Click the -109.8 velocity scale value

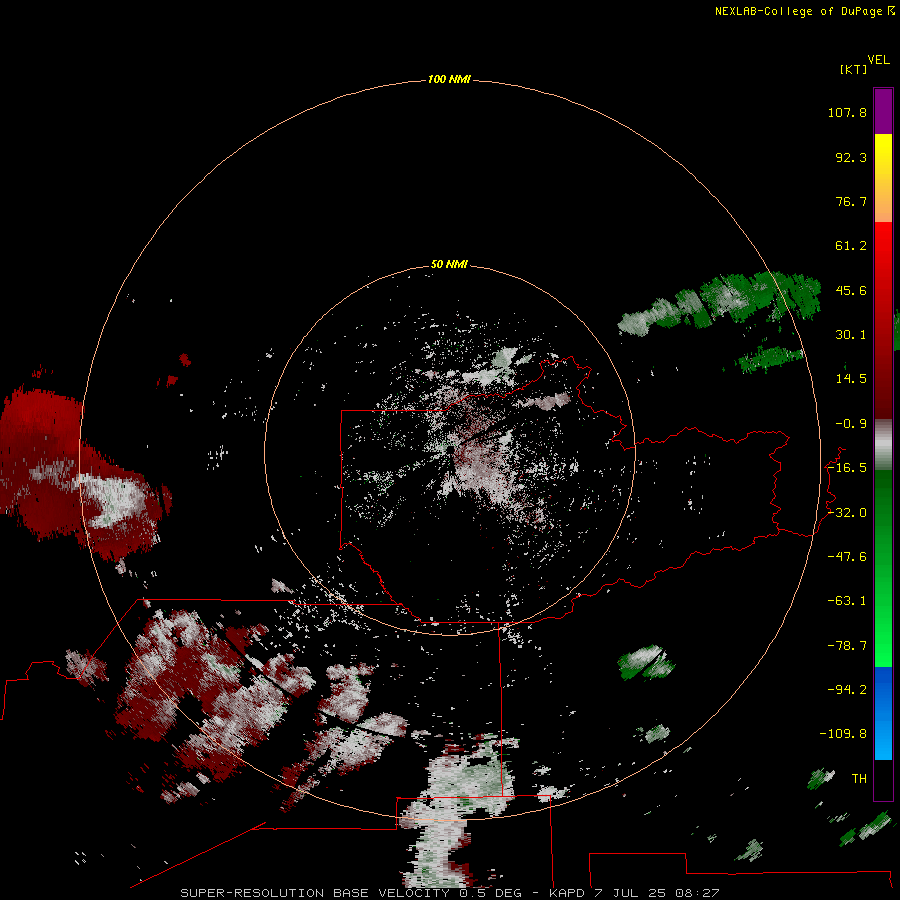843,734
